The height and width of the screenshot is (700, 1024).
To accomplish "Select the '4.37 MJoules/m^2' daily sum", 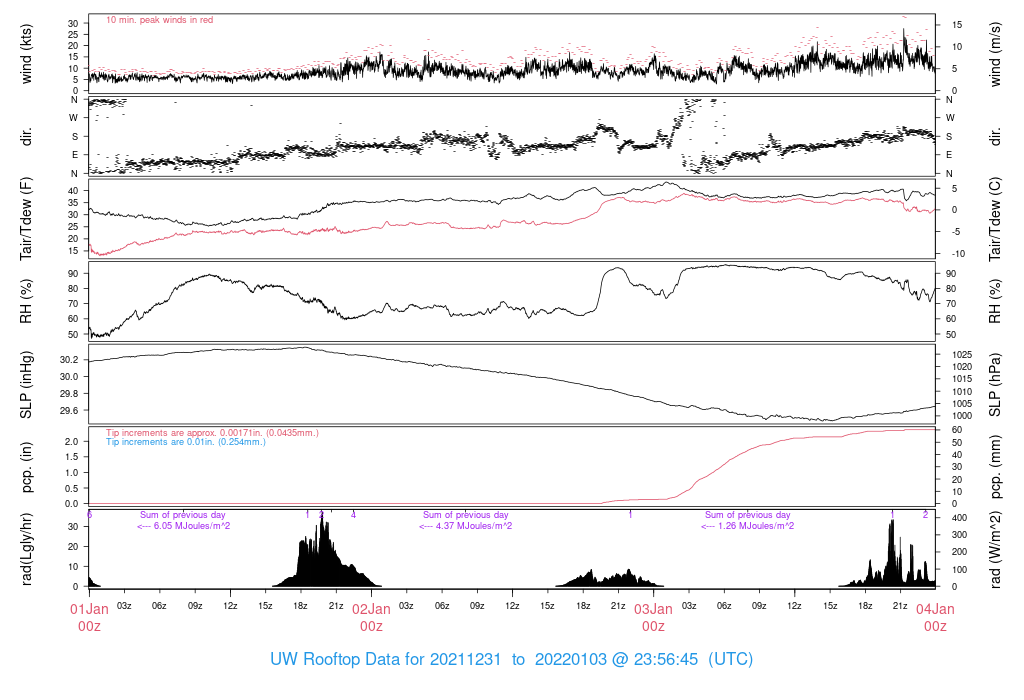I will [466, 526].
